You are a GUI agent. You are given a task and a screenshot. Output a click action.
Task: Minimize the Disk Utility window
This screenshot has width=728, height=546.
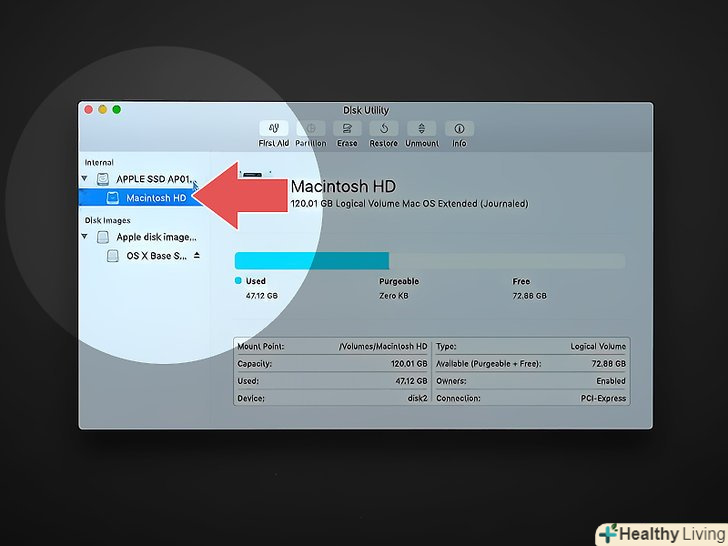[103, 110]
